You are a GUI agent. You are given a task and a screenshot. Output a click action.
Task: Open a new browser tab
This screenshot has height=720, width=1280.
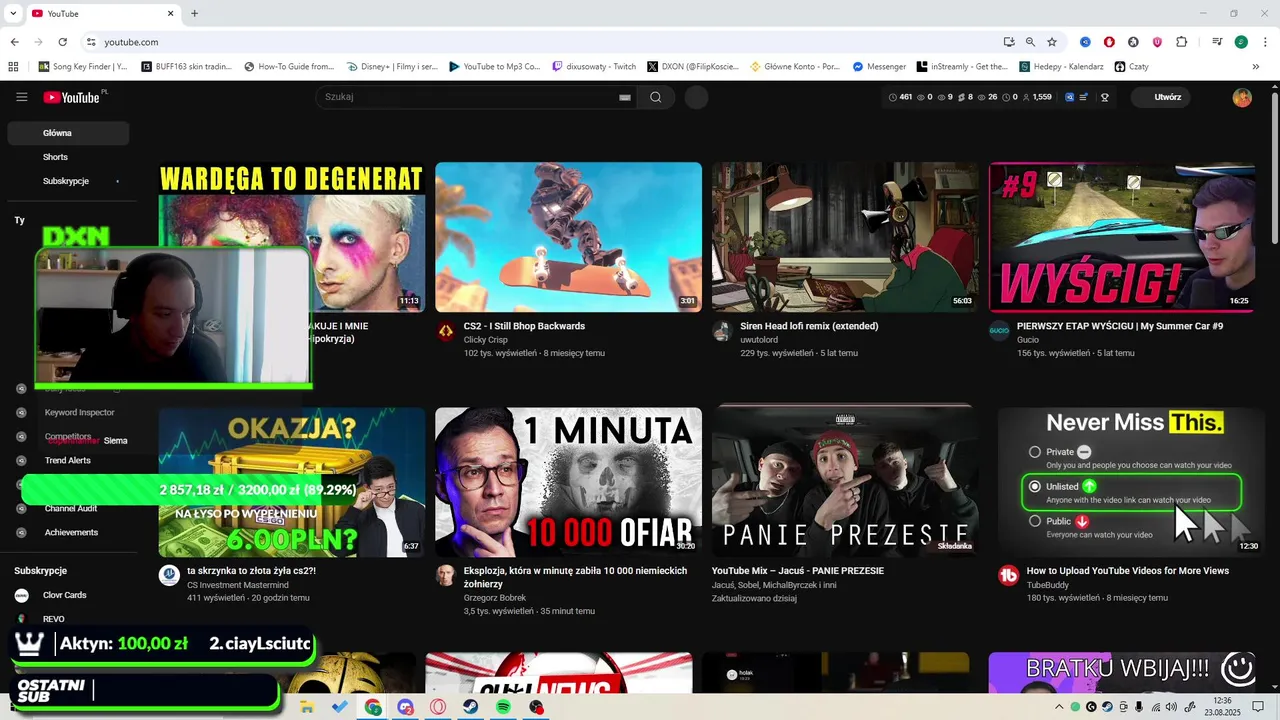(x=195, y=14)
